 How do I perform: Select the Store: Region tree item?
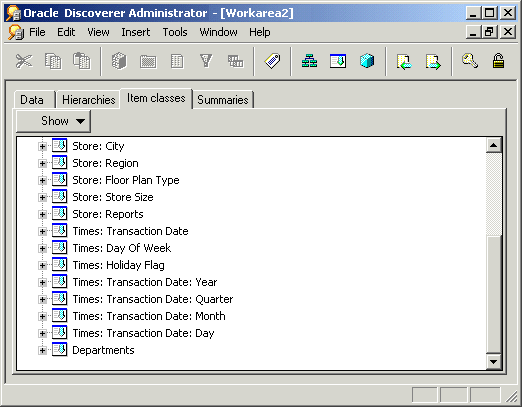click(105, 163)
